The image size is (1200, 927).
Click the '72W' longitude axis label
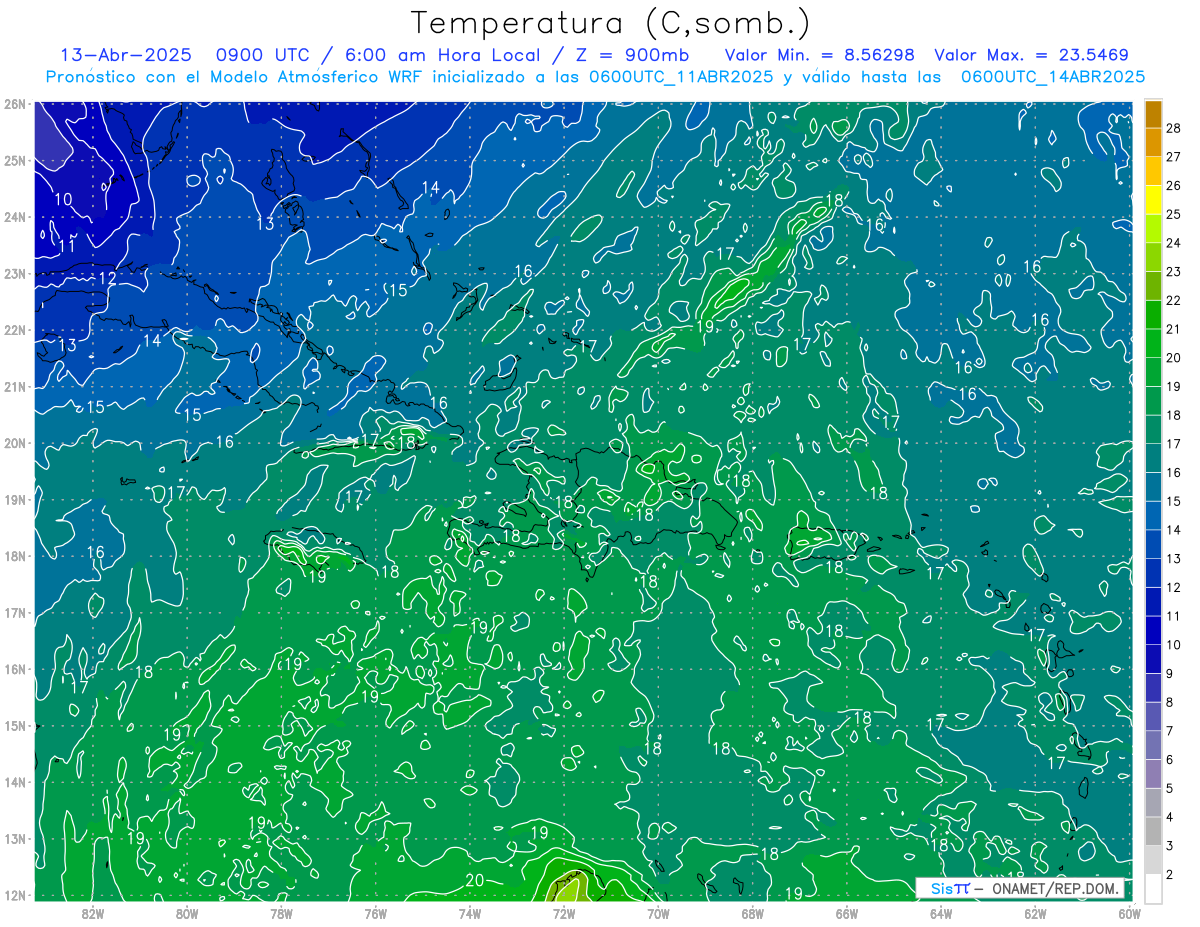coord(564,913)
